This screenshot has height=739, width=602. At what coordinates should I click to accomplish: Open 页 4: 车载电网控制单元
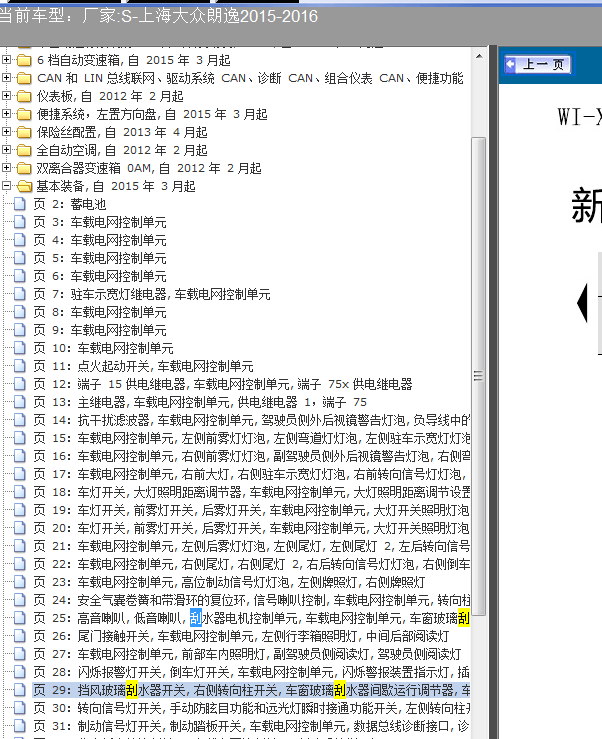[x=100, y=240]
